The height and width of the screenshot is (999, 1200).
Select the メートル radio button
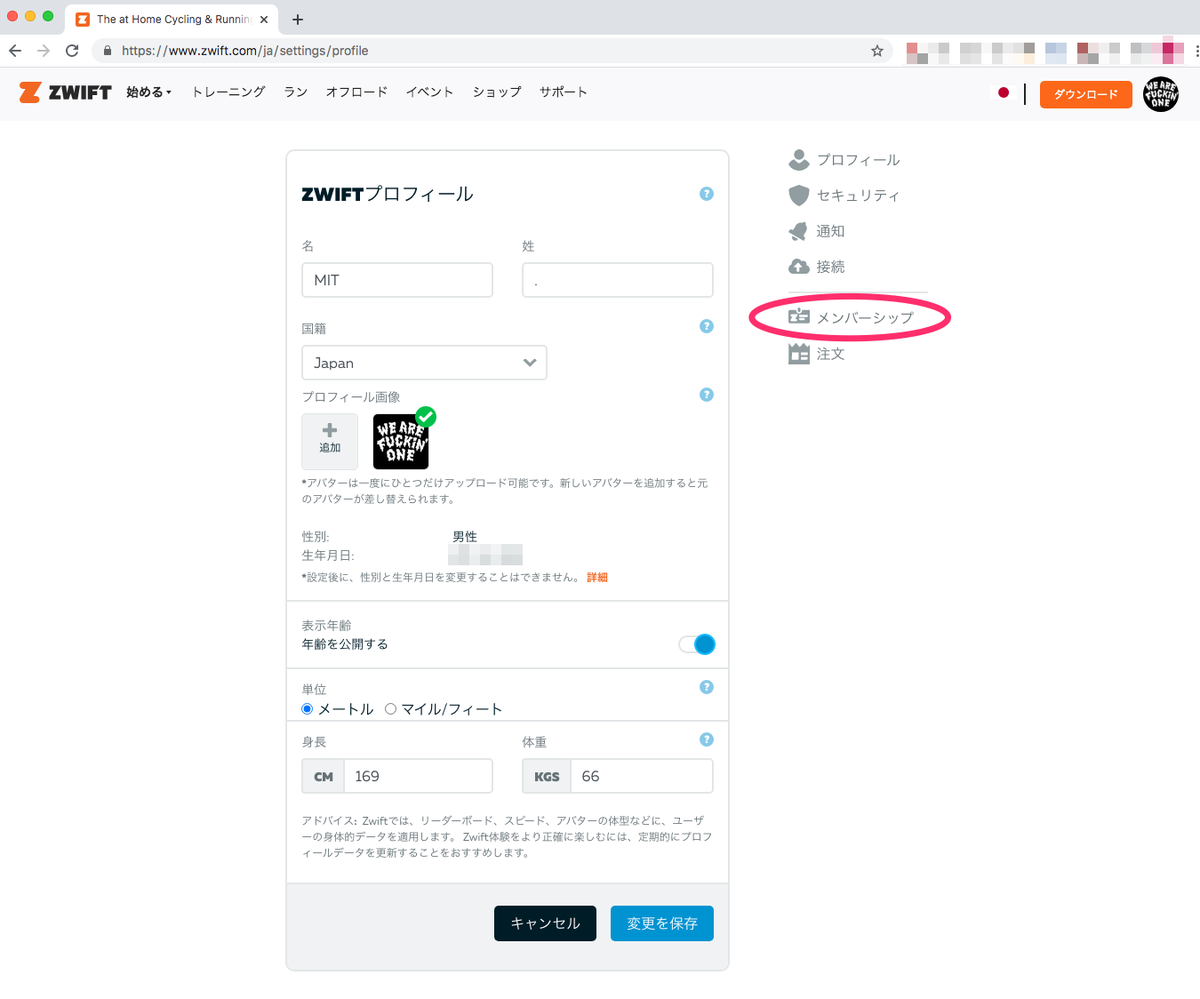[x=308, y=709]
